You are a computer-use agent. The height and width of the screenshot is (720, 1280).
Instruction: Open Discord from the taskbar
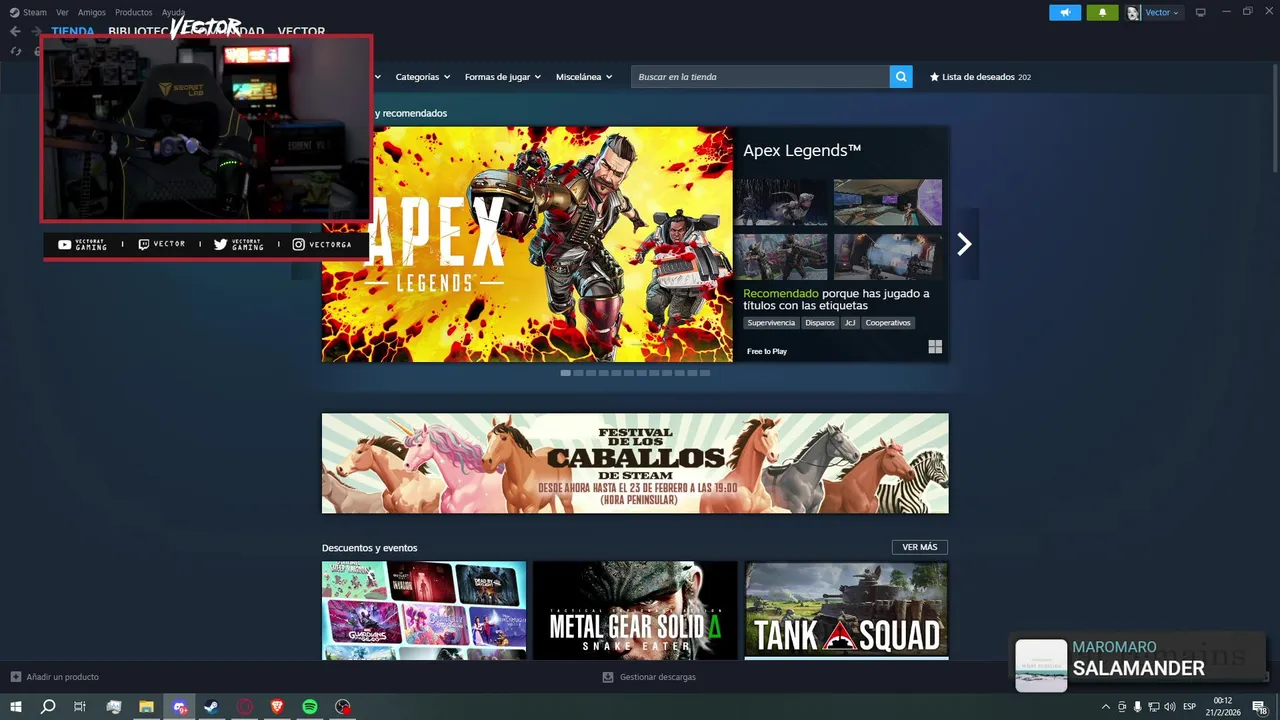[x=179, y=707]
